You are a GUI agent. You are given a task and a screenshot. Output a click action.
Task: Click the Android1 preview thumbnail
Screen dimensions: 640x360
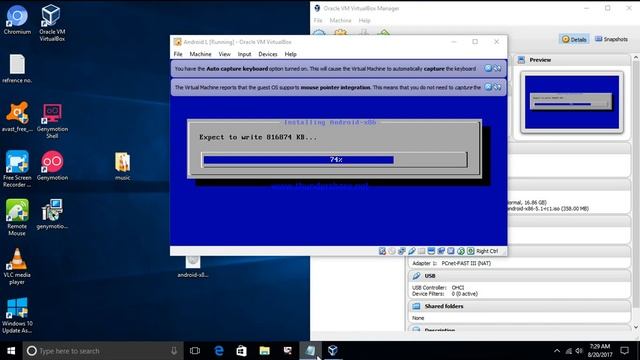(572, 102)
